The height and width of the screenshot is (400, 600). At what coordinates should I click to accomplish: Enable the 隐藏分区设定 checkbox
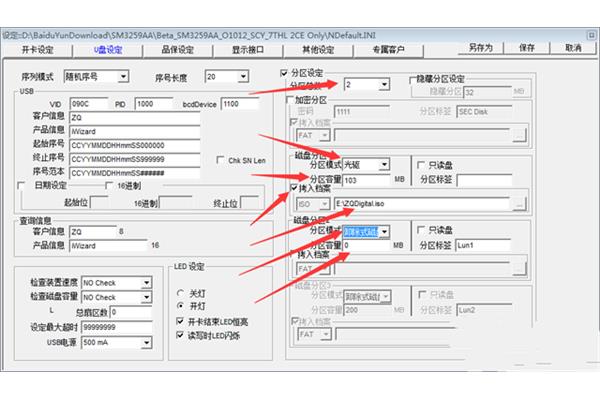pos(413,80)
